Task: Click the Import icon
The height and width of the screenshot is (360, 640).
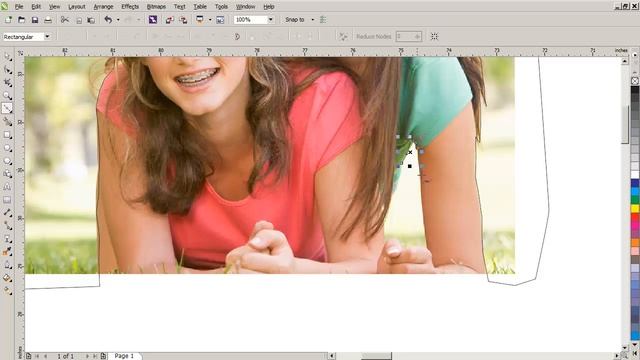Action: (170, 20)
